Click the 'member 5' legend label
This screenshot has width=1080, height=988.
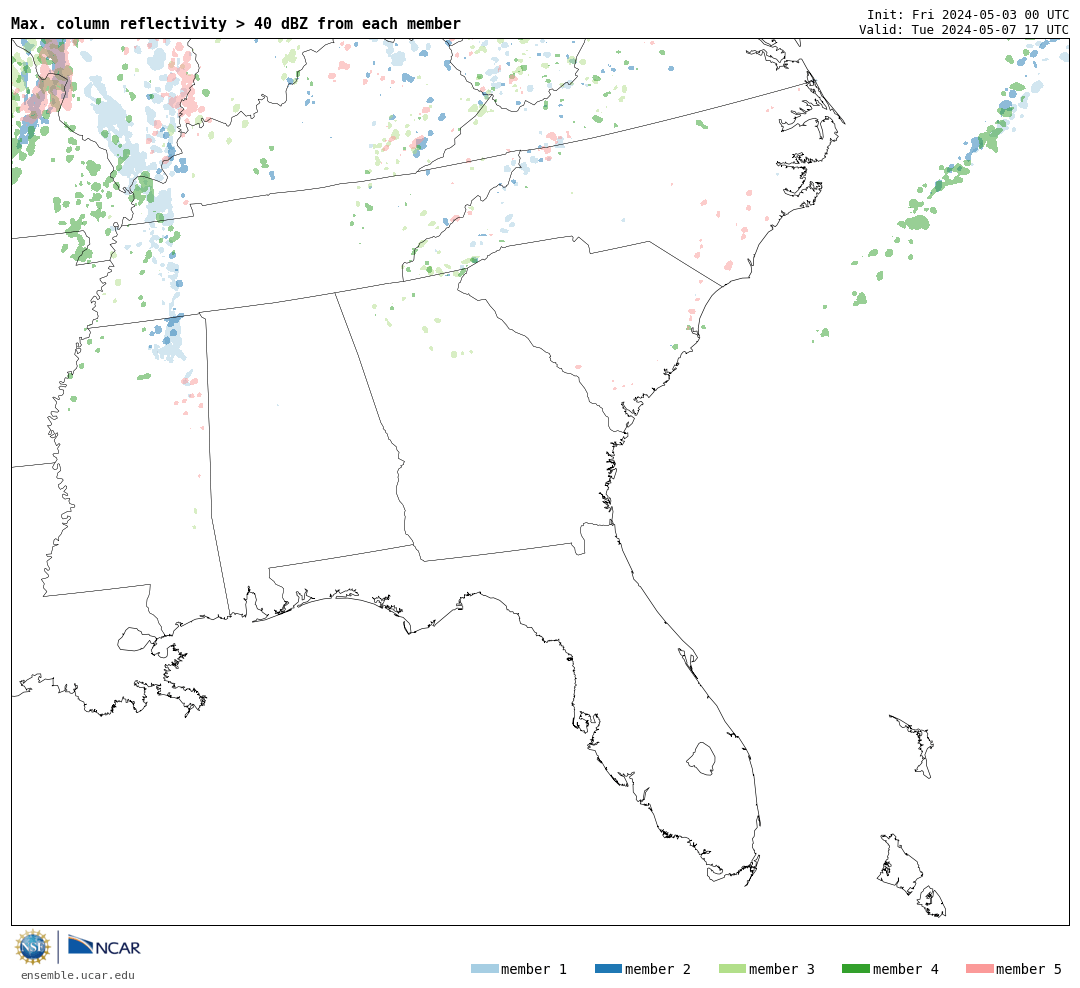pos(1029,969)
